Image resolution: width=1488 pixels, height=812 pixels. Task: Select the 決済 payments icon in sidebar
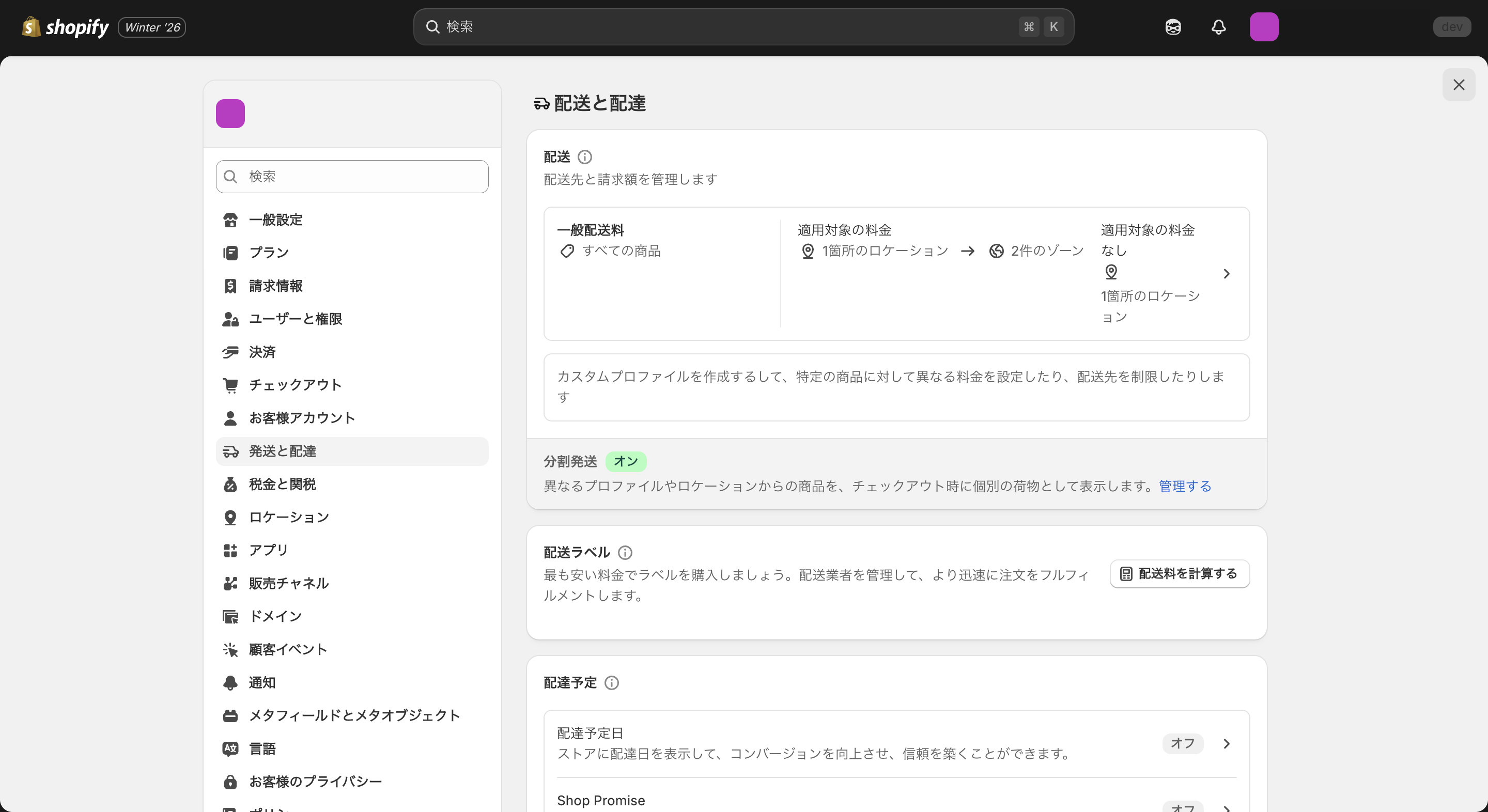coord(230,352)
